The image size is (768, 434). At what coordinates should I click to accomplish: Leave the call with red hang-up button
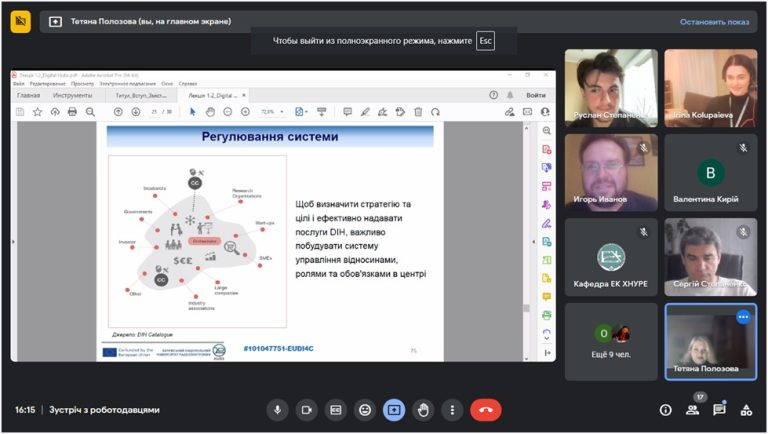tap(486, 410)
